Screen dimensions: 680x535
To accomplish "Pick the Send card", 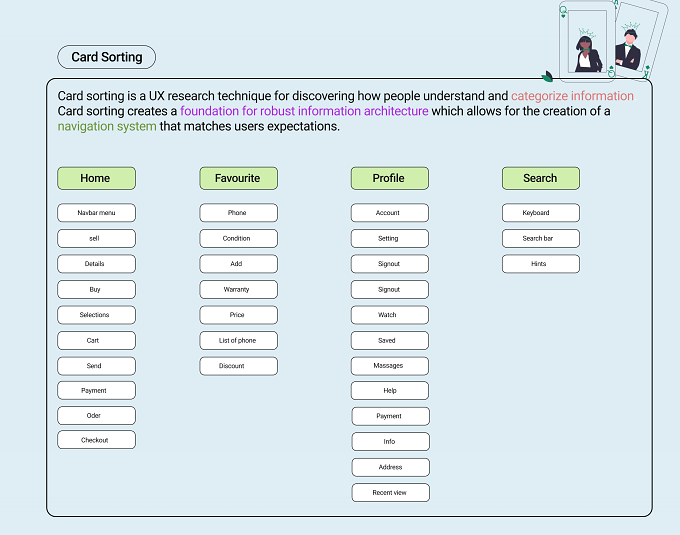I will click(96, 366).
